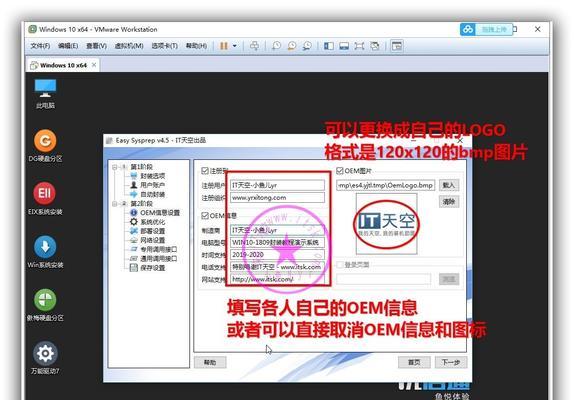Open the dropdown arrow beside the pause button
Screen dimensions: 574x400
click(235, 46)
